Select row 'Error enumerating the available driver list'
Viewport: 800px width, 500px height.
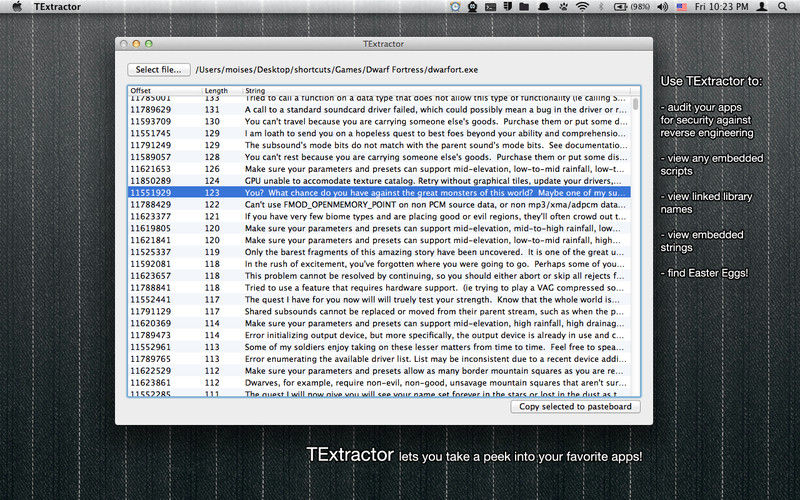coord(379,359)
